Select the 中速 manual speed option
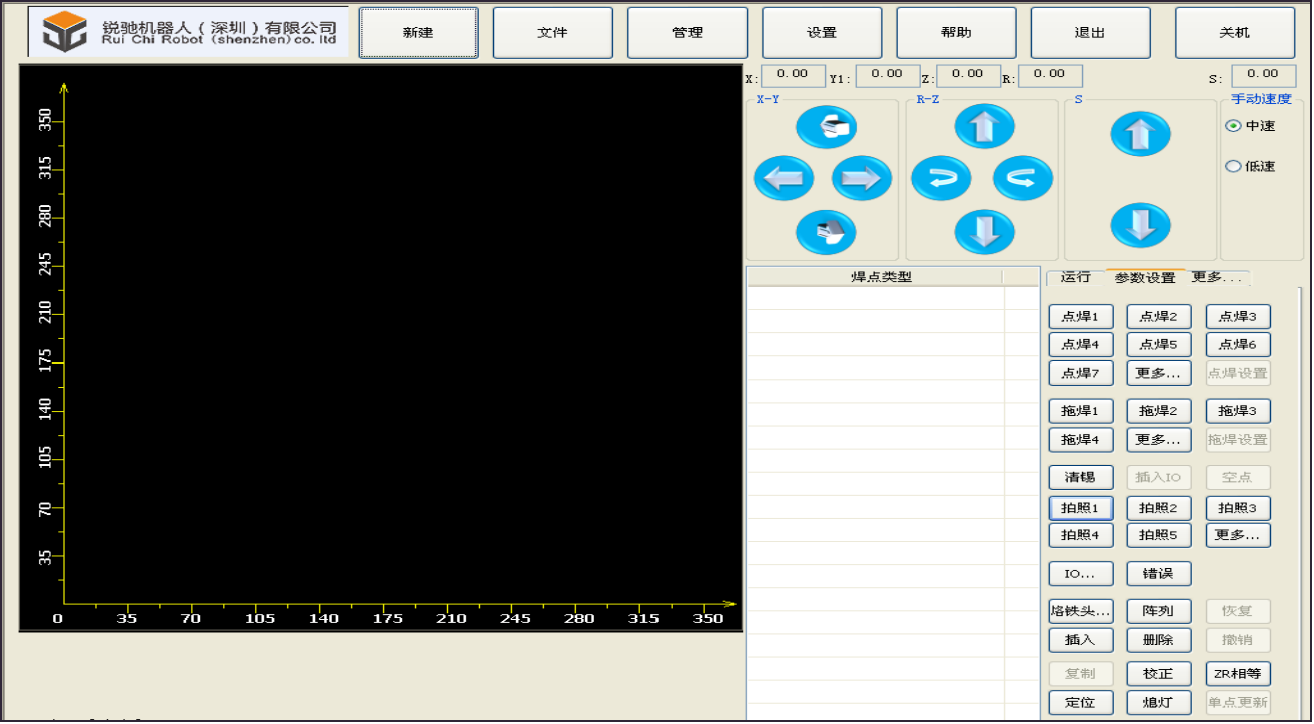Viewport: 1314px width, 724px height. (x=1234, y=126)
